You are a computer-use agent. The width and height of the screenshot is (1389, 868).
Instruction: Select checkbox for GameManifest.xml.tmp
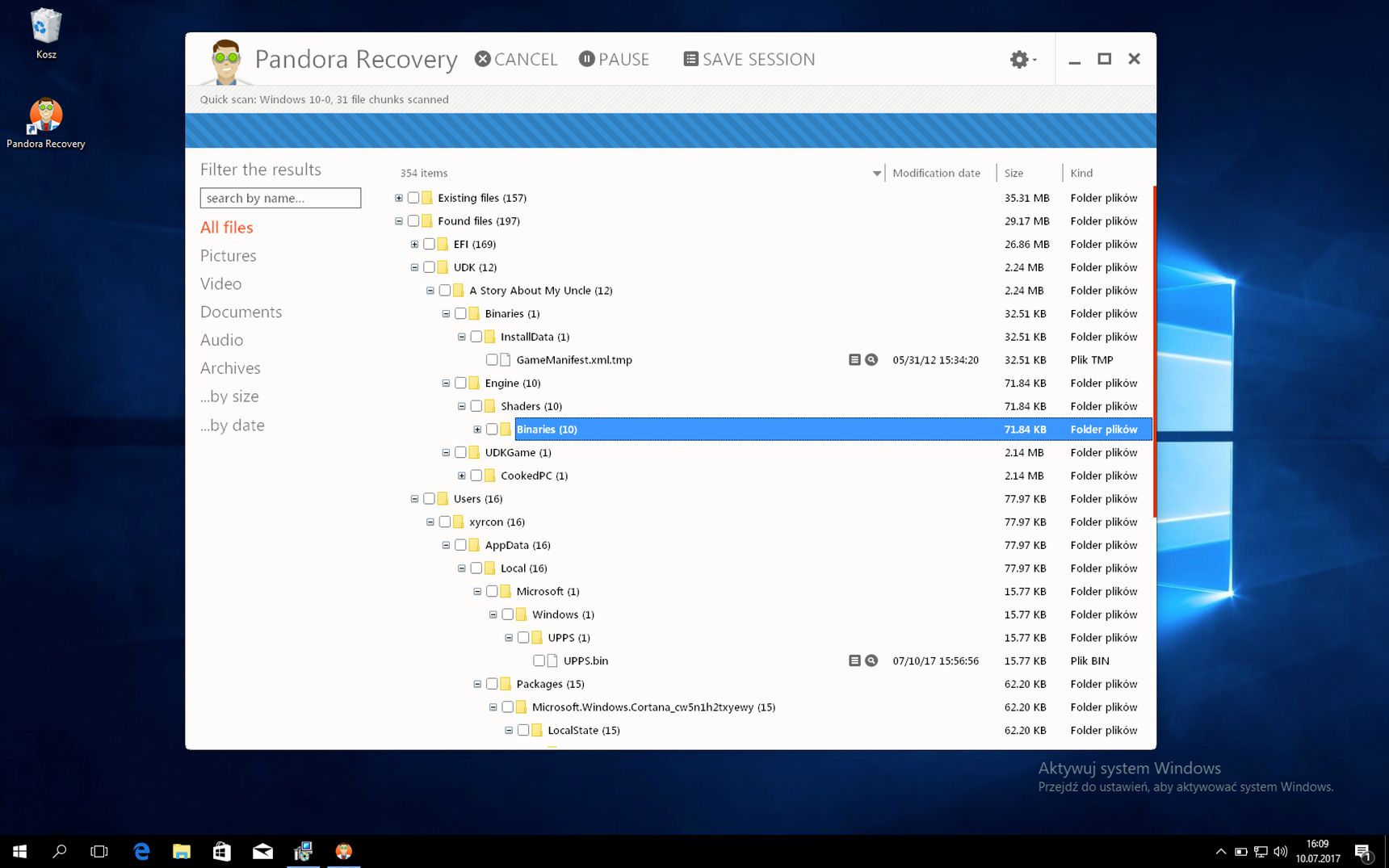492,360
